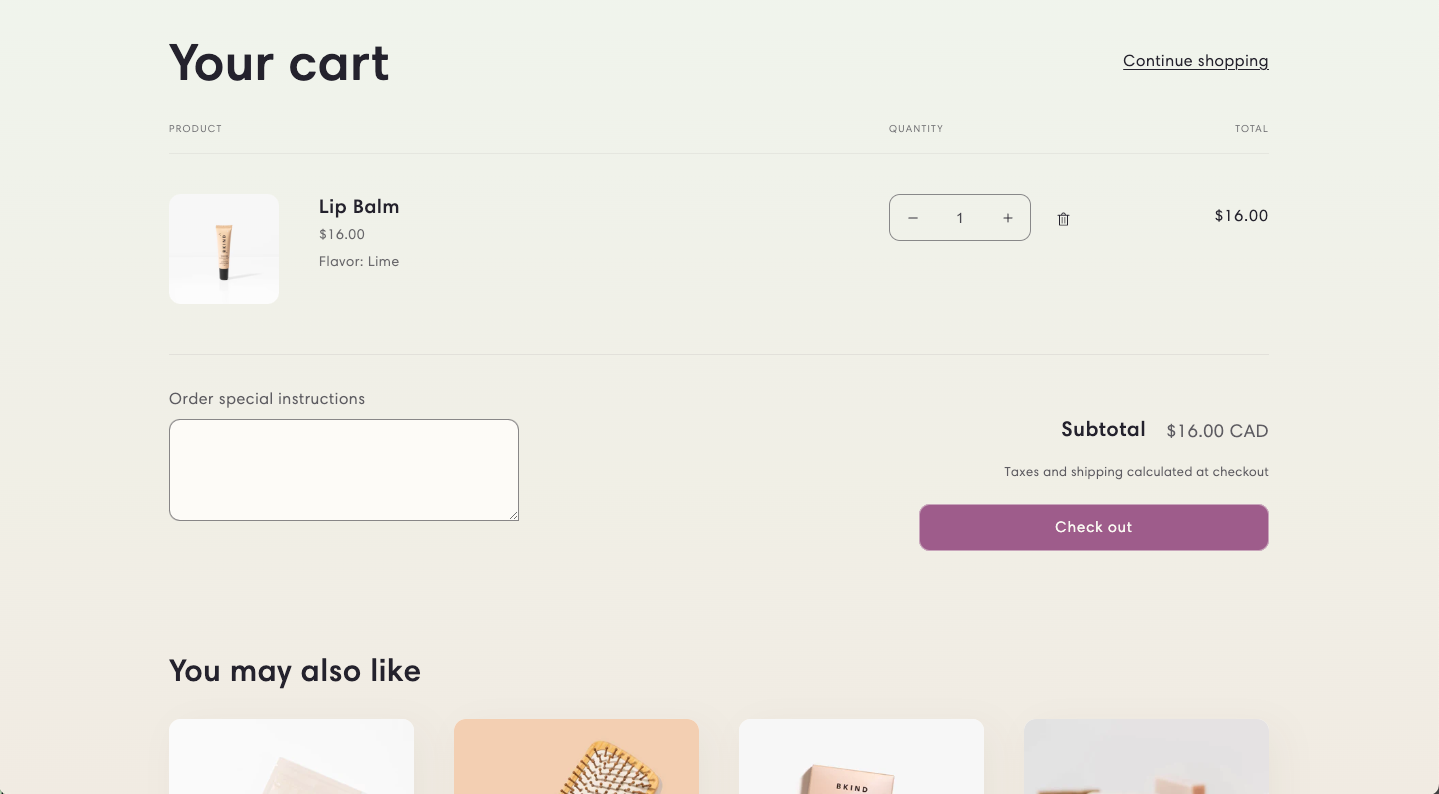1439x794 pixels.
Task: Click the trash icon to remove Lip Balm
Action: pos(1063,219)
